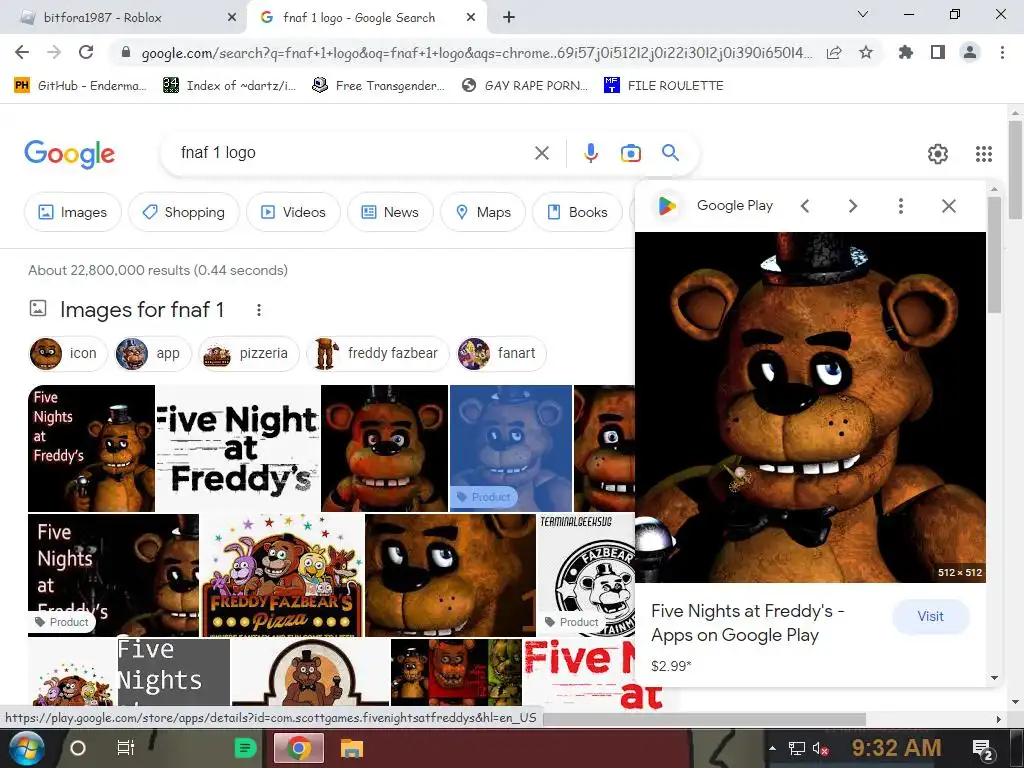Filter images by the icon chip
Viewport: 1024px width, 768px height.
pyautogui.click(x=68, y=353)
